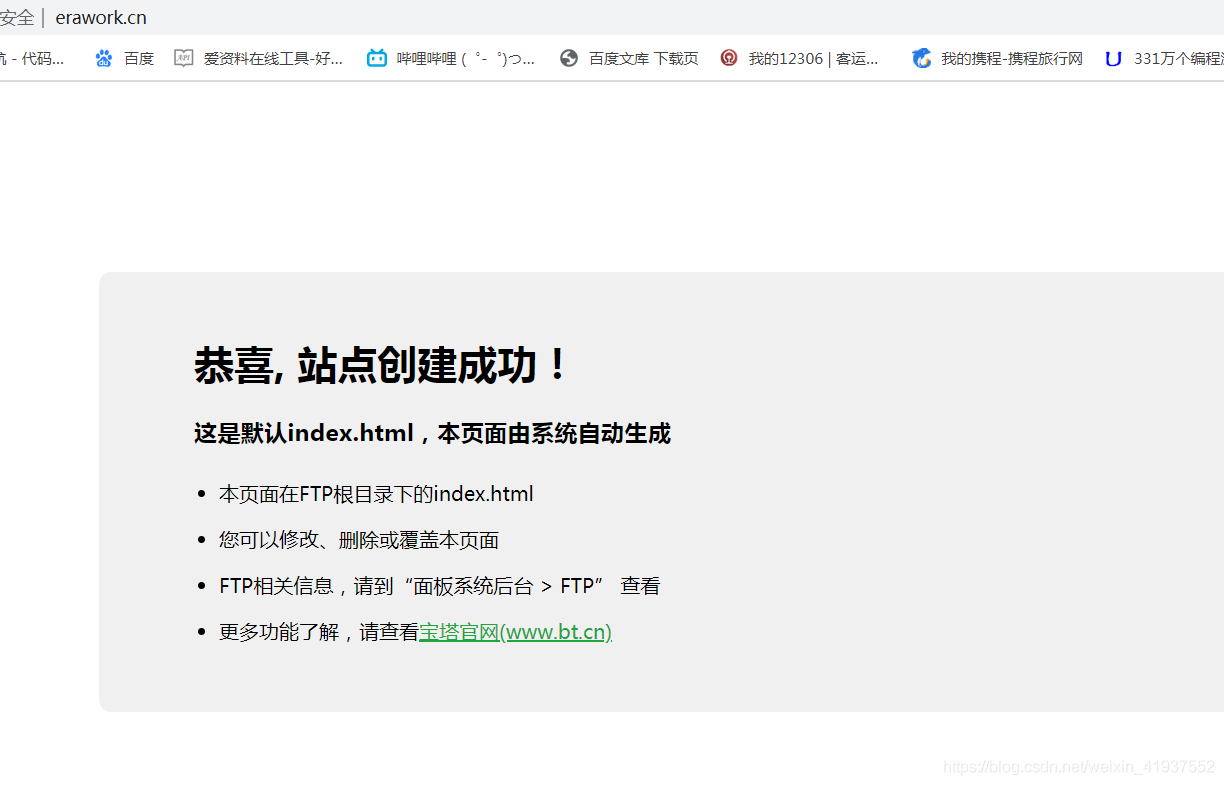The width and height of the screenshot is (1224, 785).
Task: Click the Bilibili TV face bookmark icon
Action: pos(376,58)
